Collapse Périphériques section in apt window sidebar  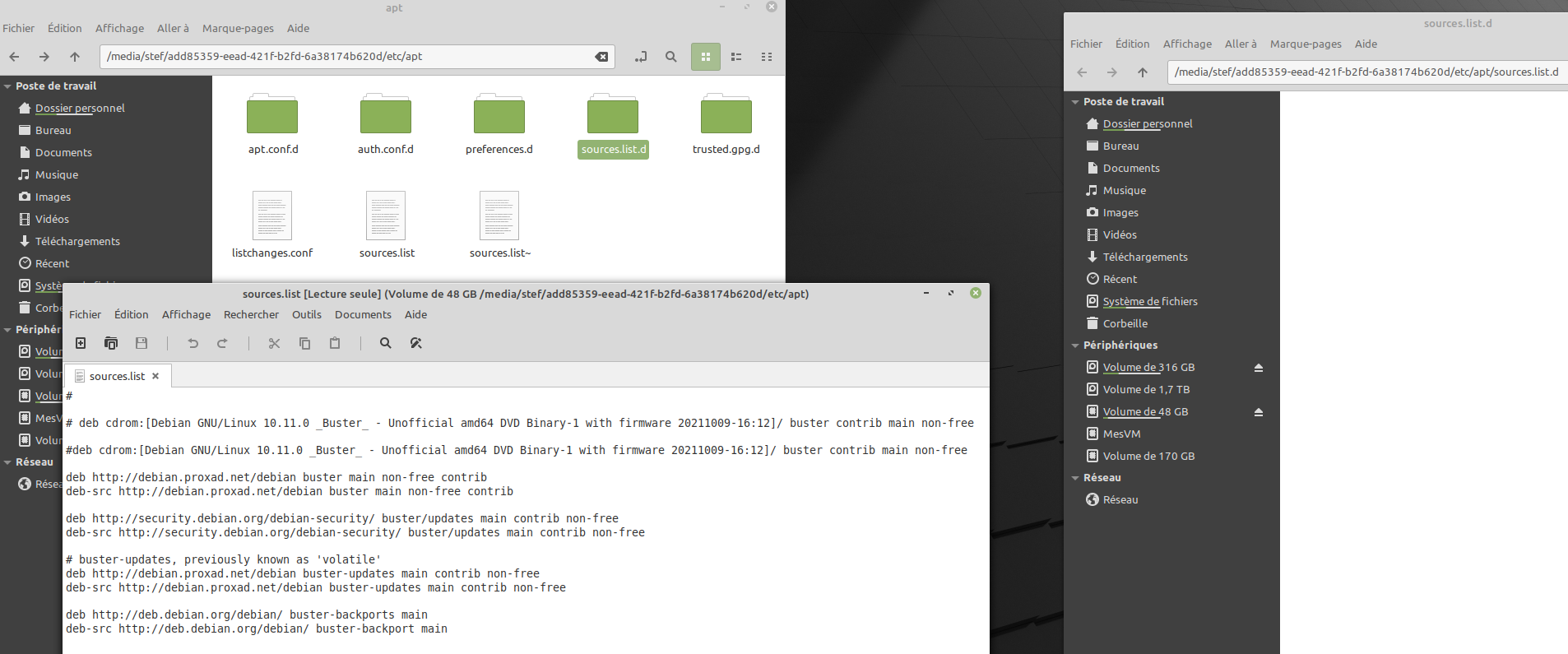(7, 330)
